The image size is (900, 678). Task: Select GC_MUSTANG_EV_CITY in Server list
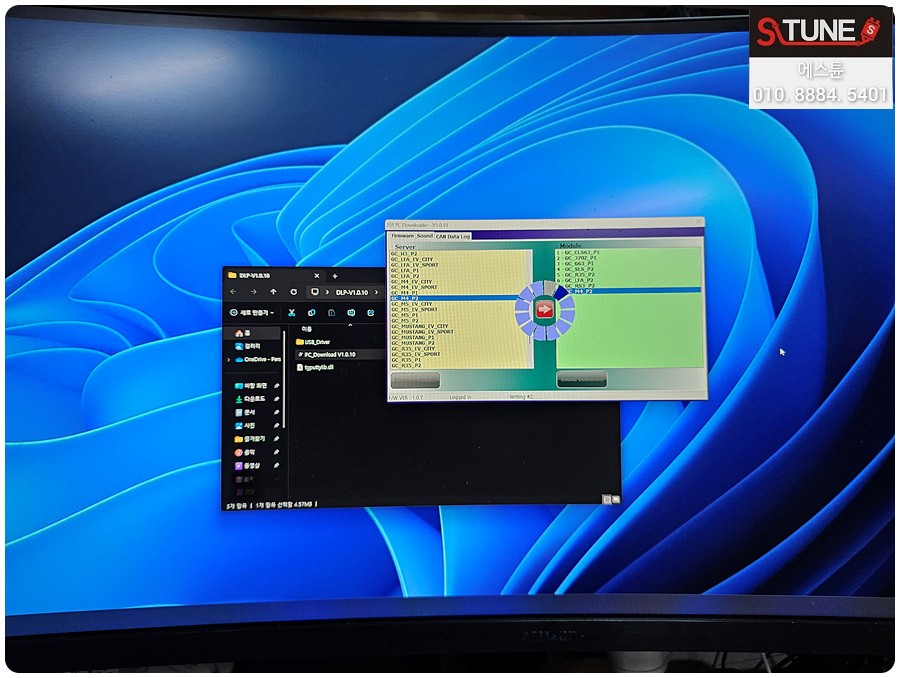419,326
